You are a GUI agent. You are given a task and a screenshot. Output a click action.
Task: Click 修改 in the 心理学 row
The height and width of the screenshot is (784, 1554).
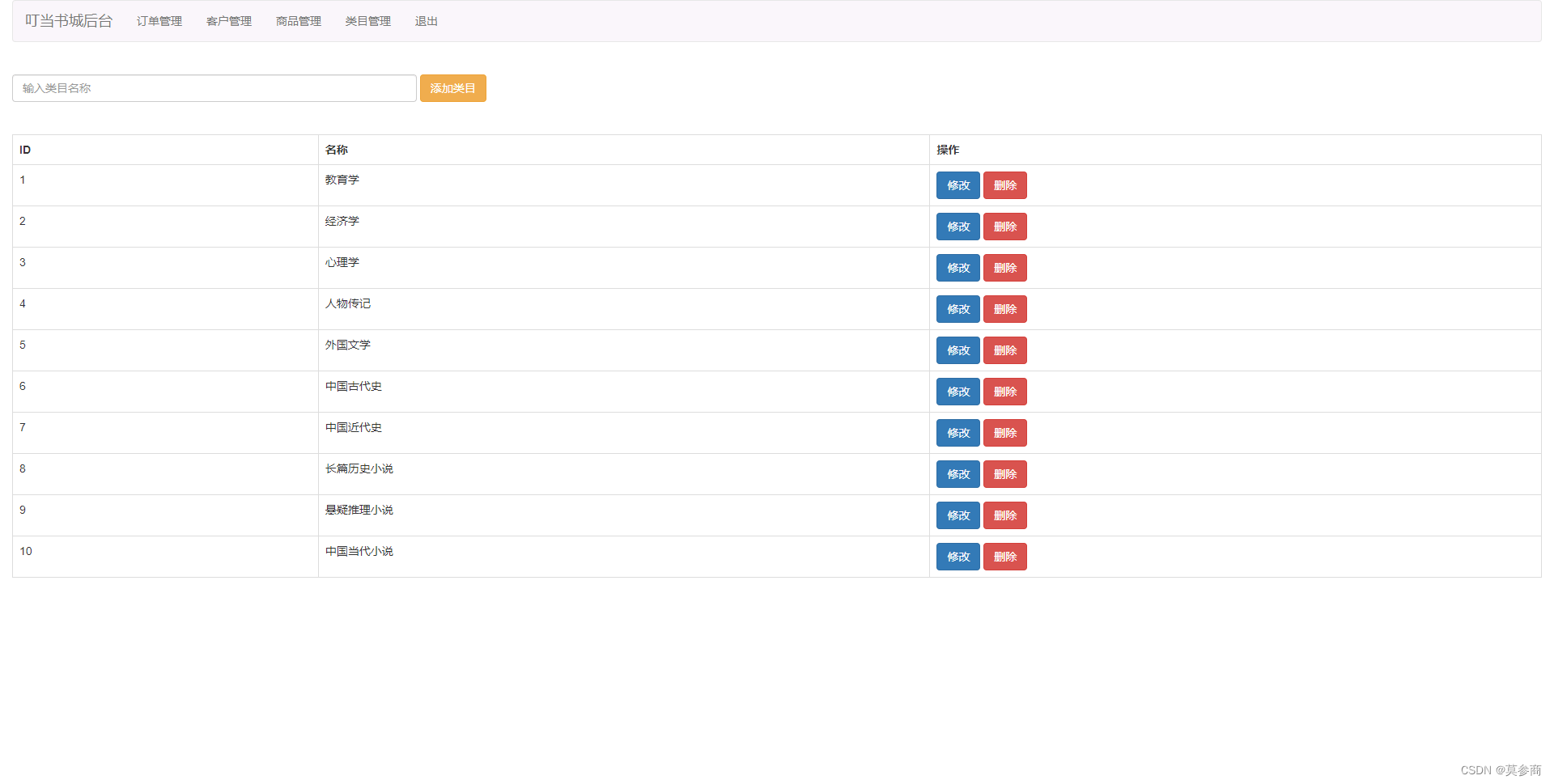pyautogui.click(x=958, y=268)
